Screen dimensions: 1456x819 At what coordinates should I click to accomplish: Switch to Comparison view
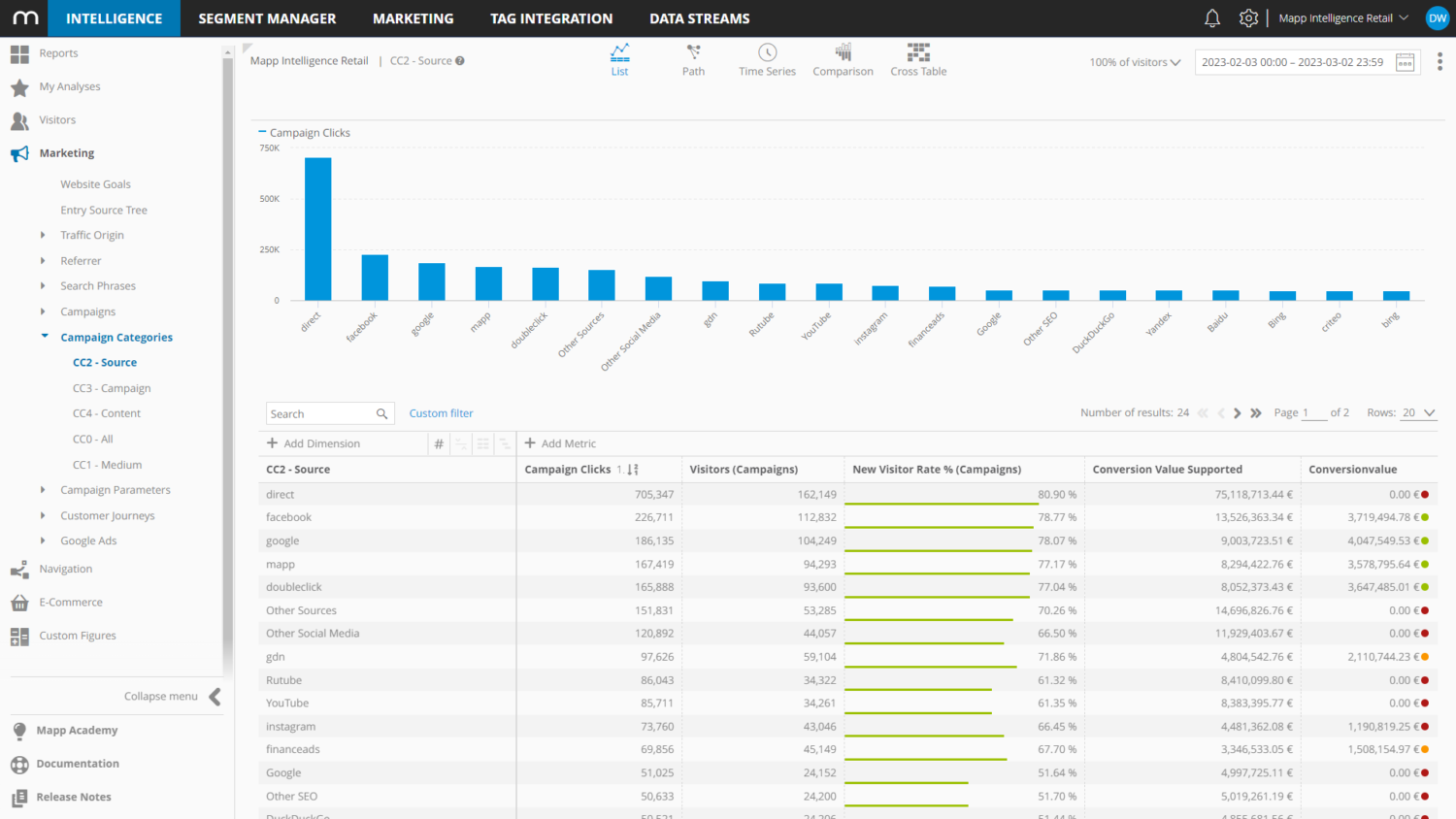[843, 60]
